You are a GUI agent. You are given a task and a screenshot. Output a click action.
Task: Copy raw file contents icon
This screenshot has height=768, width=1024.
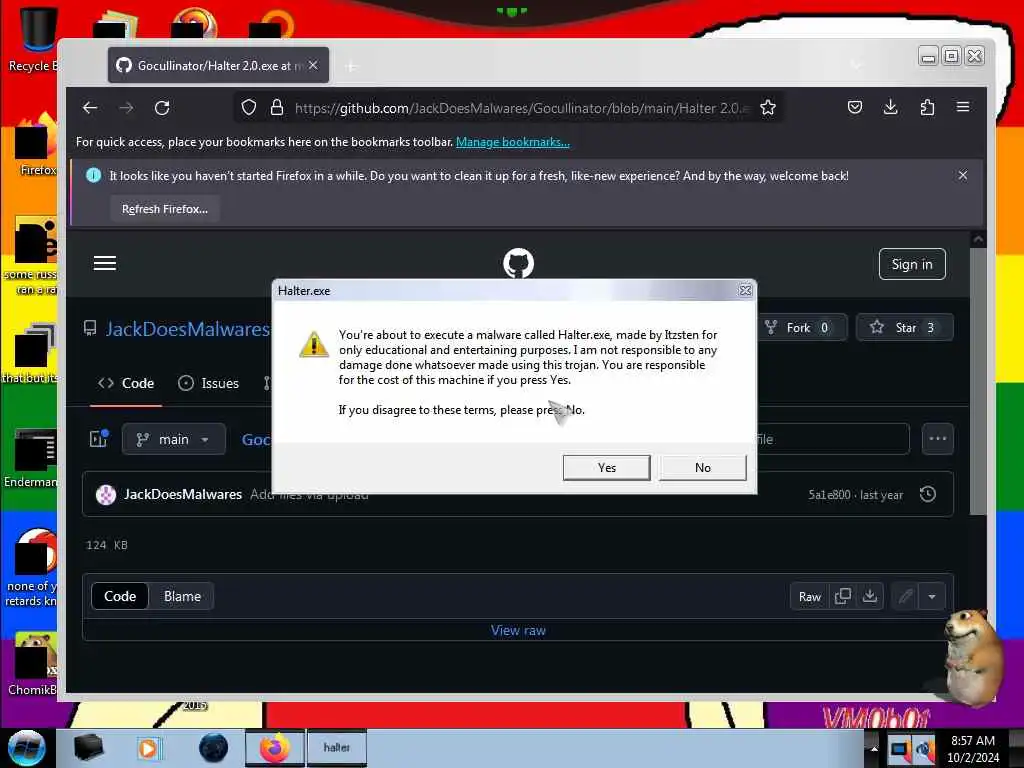point(842,597)
